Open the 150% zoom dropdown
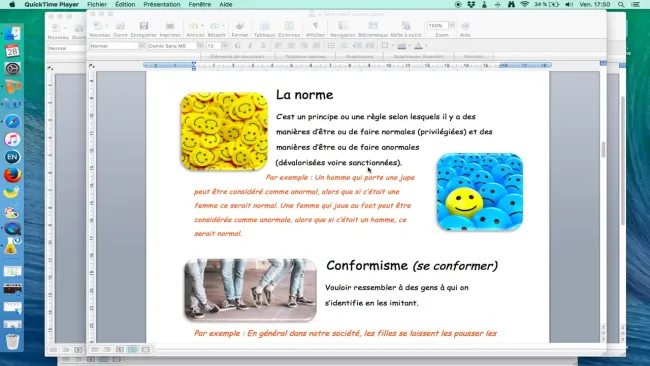This screenshot has height=366, width=650. [x=452, y=25]
